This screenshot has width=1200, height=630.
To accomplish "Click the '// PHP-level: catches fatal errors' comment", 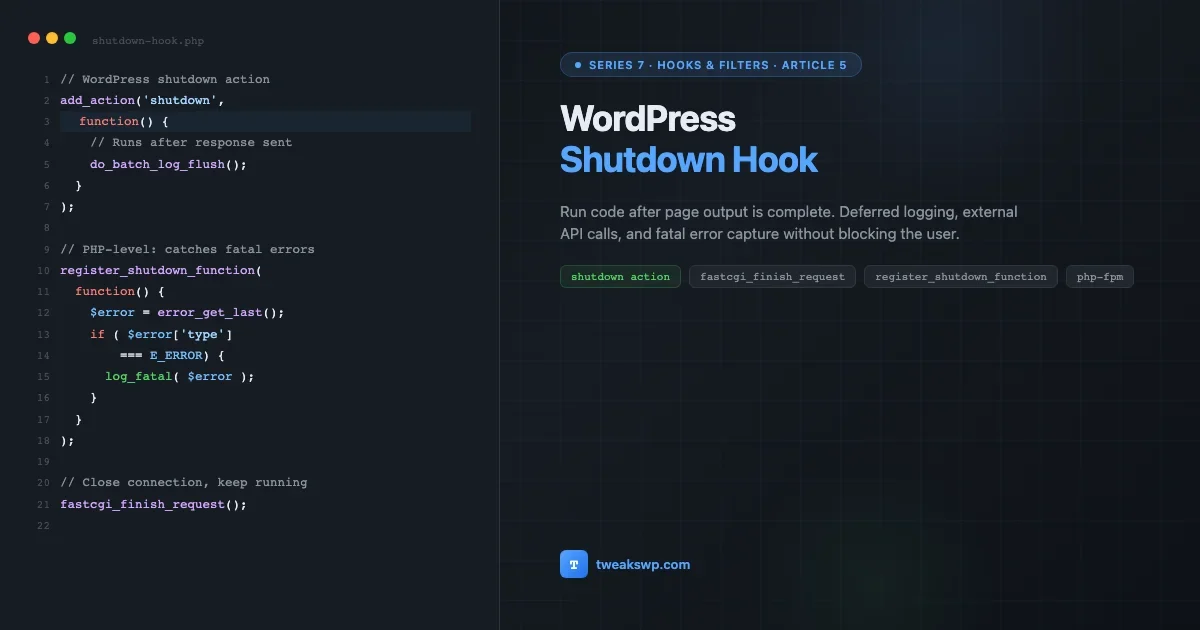I will [x=187, y=249].
